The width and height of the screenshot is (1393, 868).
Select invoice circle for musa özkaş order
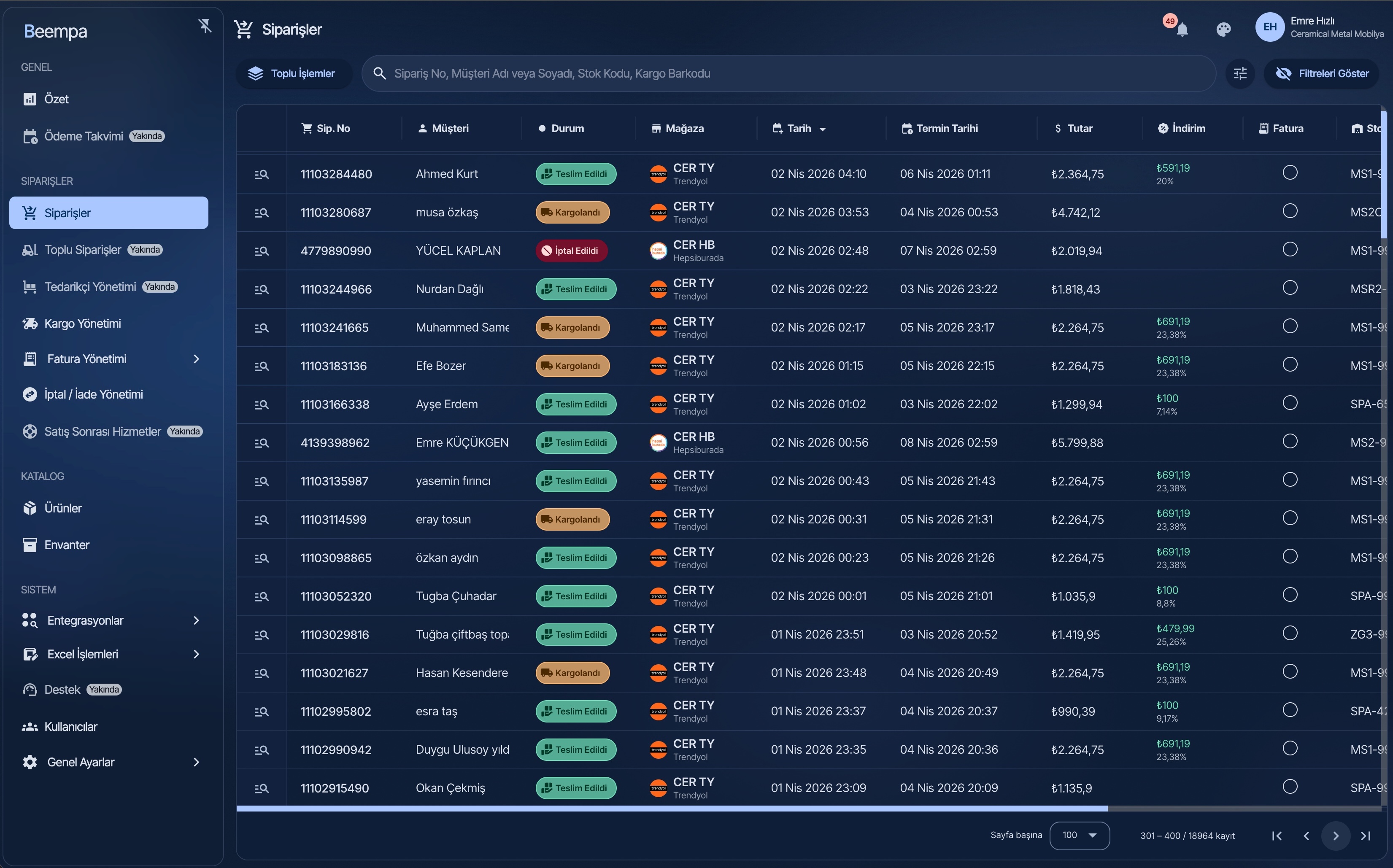pyautogui.click(x=1290, y=211)
